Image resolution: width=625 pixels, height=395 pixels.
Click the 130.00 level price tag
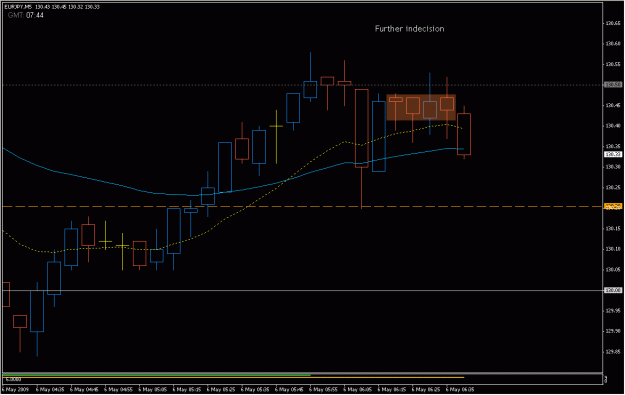coord(613,290)
